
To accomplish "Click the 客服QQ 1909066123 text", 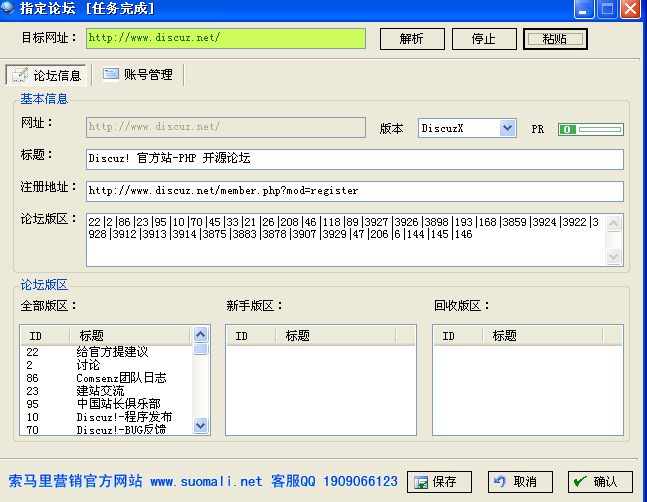I will tap(334, 481).
